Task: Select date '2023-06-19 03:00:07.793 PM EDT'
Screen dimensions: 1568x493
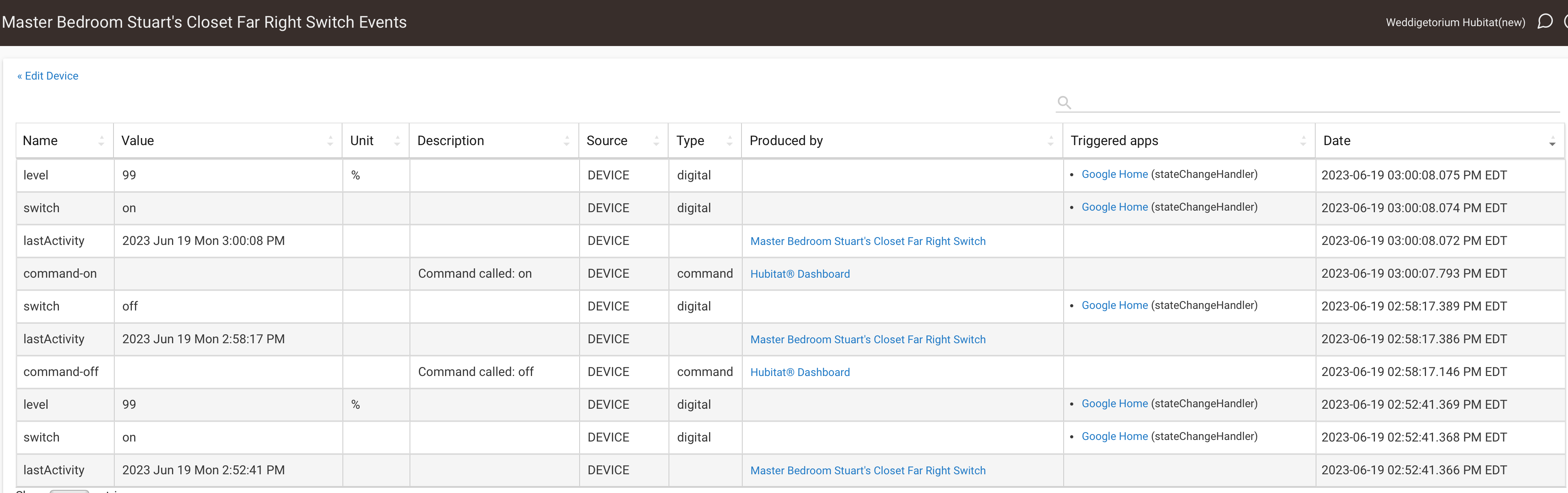Action: pos(1414,274)
